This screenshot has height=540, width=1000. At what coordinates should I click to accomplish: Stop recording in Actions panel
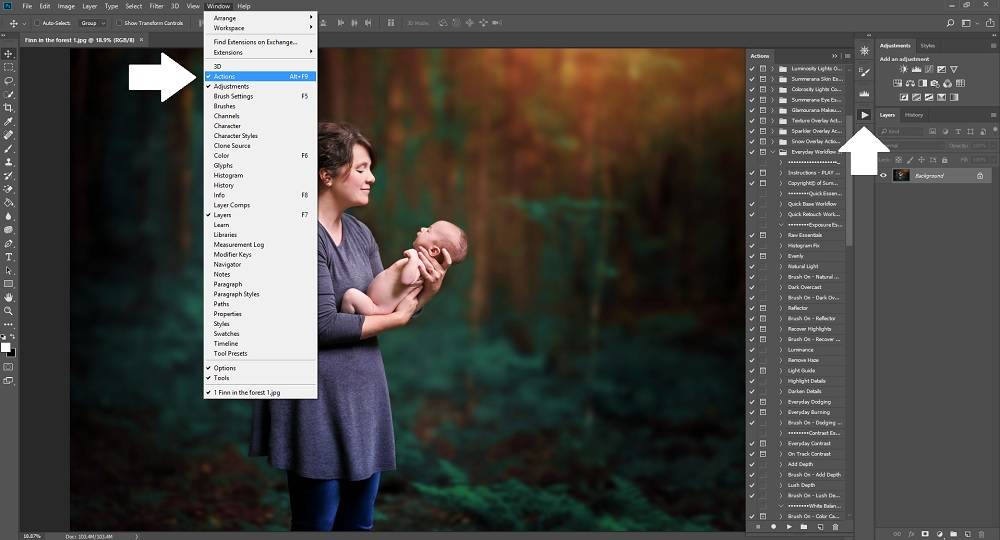point(758,527)
